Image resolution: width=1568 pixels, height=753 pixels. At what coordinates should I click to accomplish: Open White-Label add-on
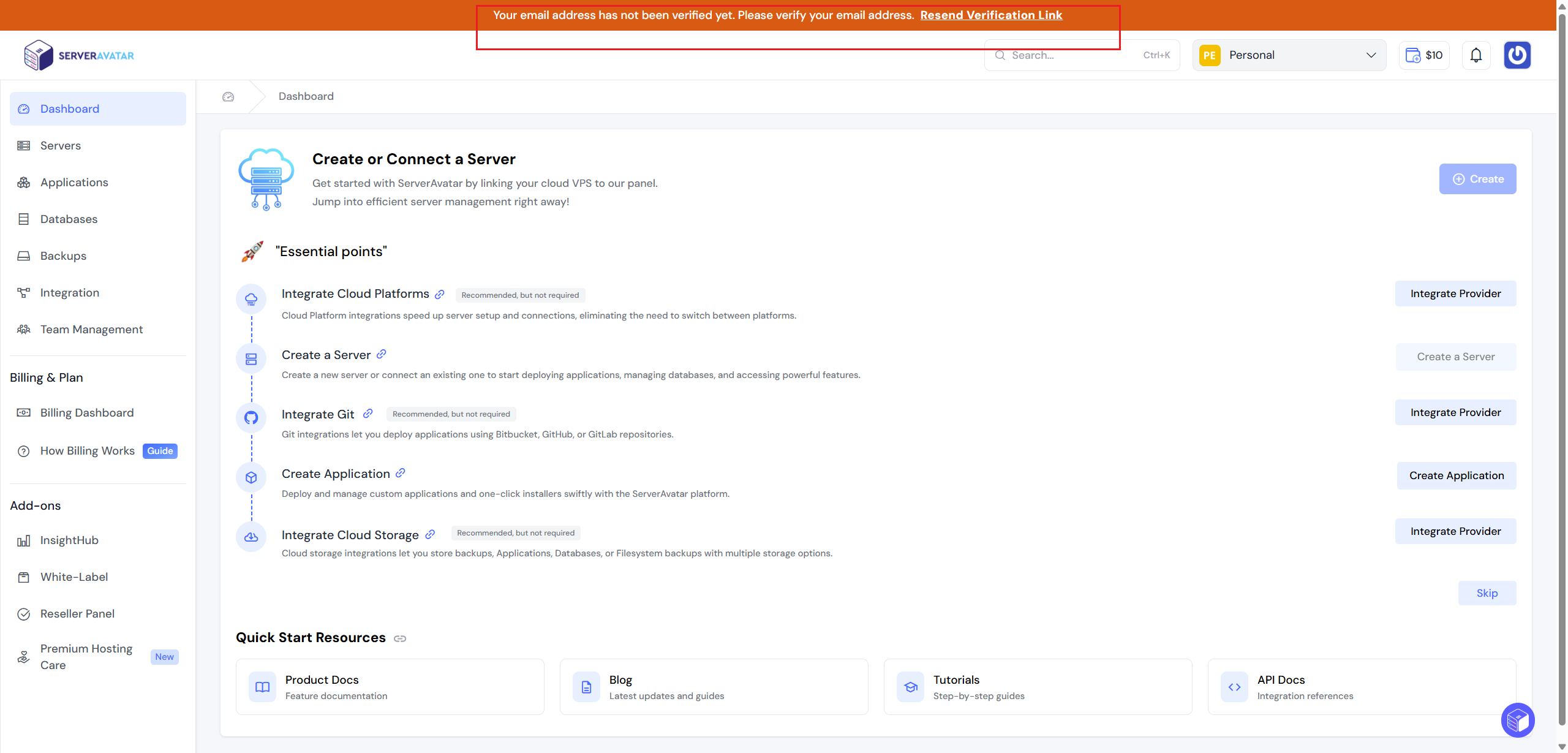pyautogui.click(x=98, y=577)
